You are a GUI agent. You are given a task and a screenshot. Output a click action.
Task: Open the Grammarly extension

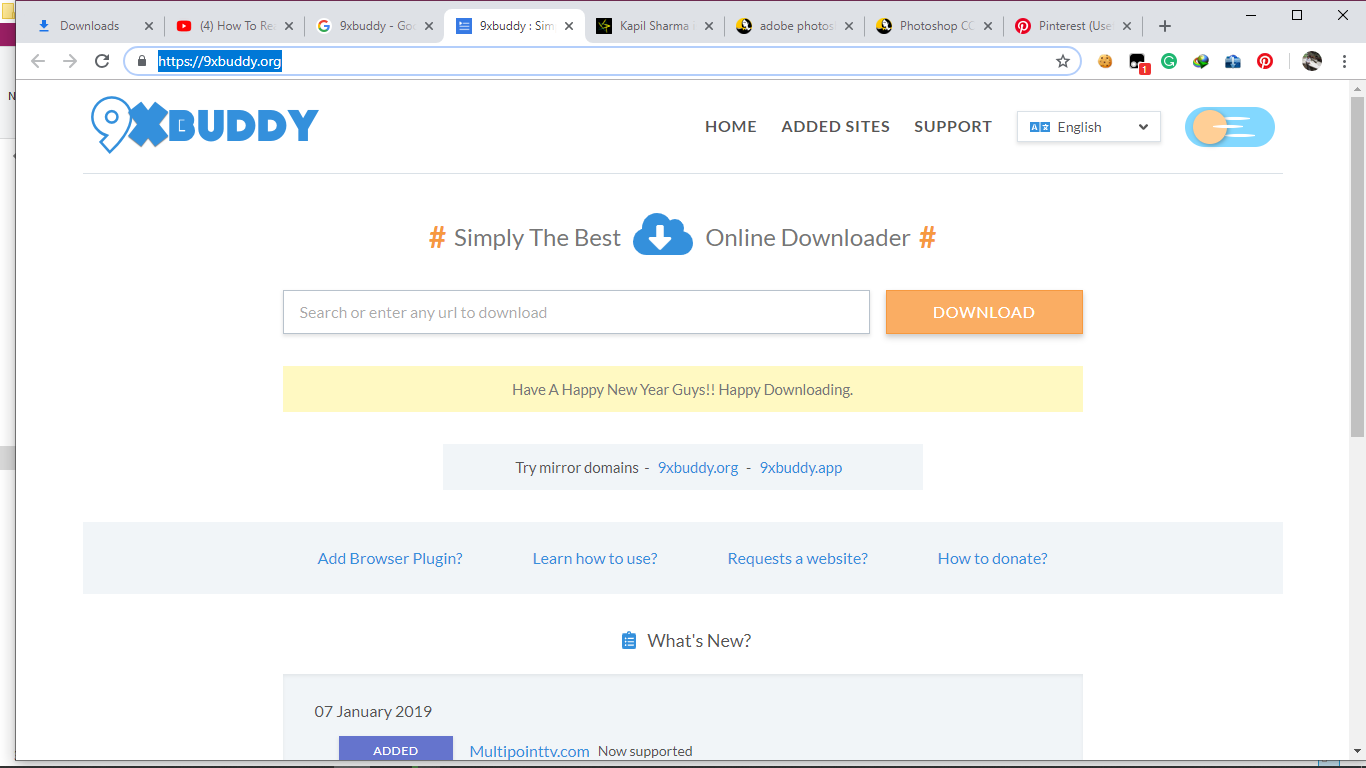click(x=1169, y=61)
